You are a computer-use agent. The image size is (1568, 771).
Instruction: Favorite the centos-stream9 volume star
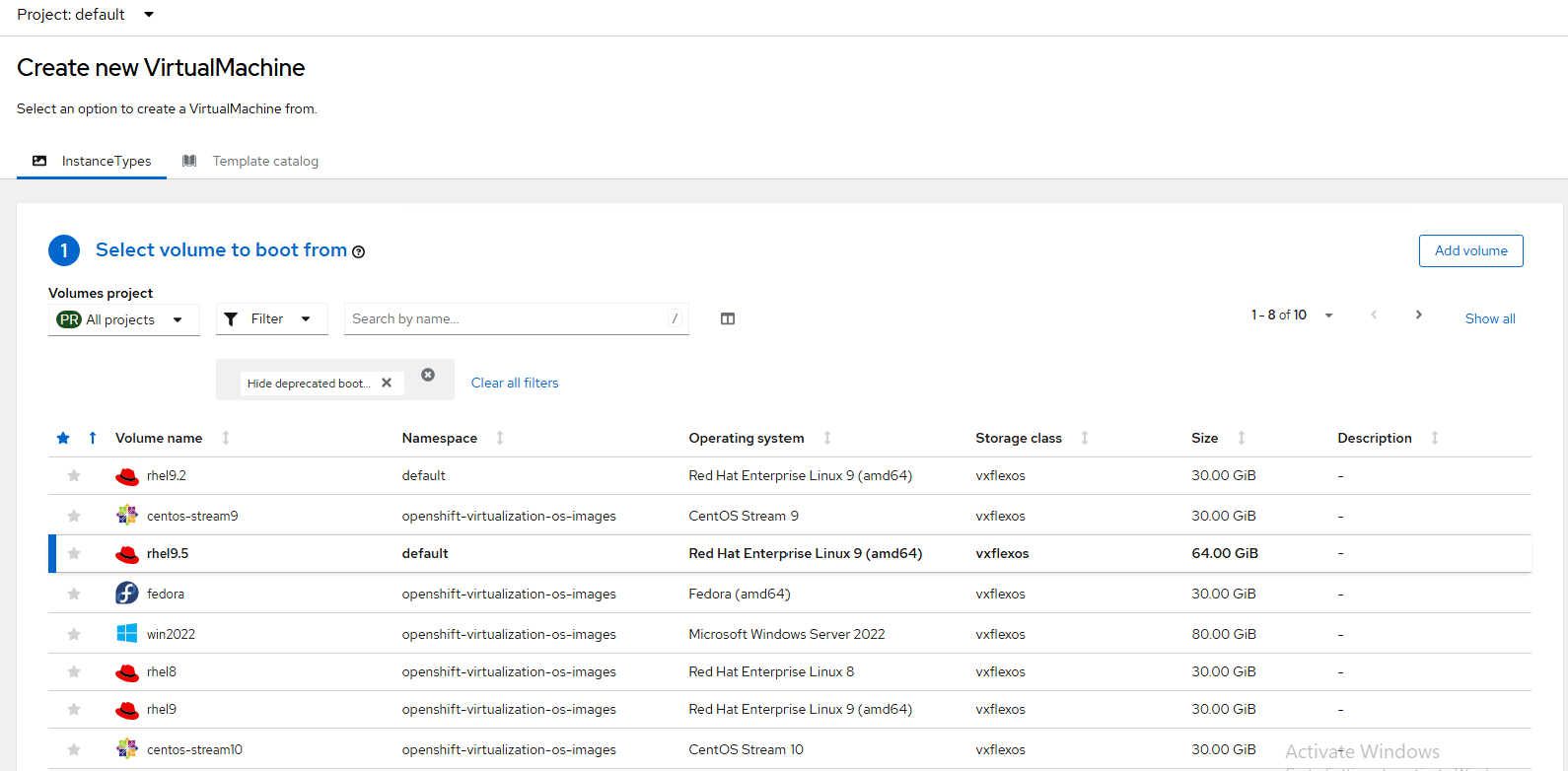coord(74,516)
